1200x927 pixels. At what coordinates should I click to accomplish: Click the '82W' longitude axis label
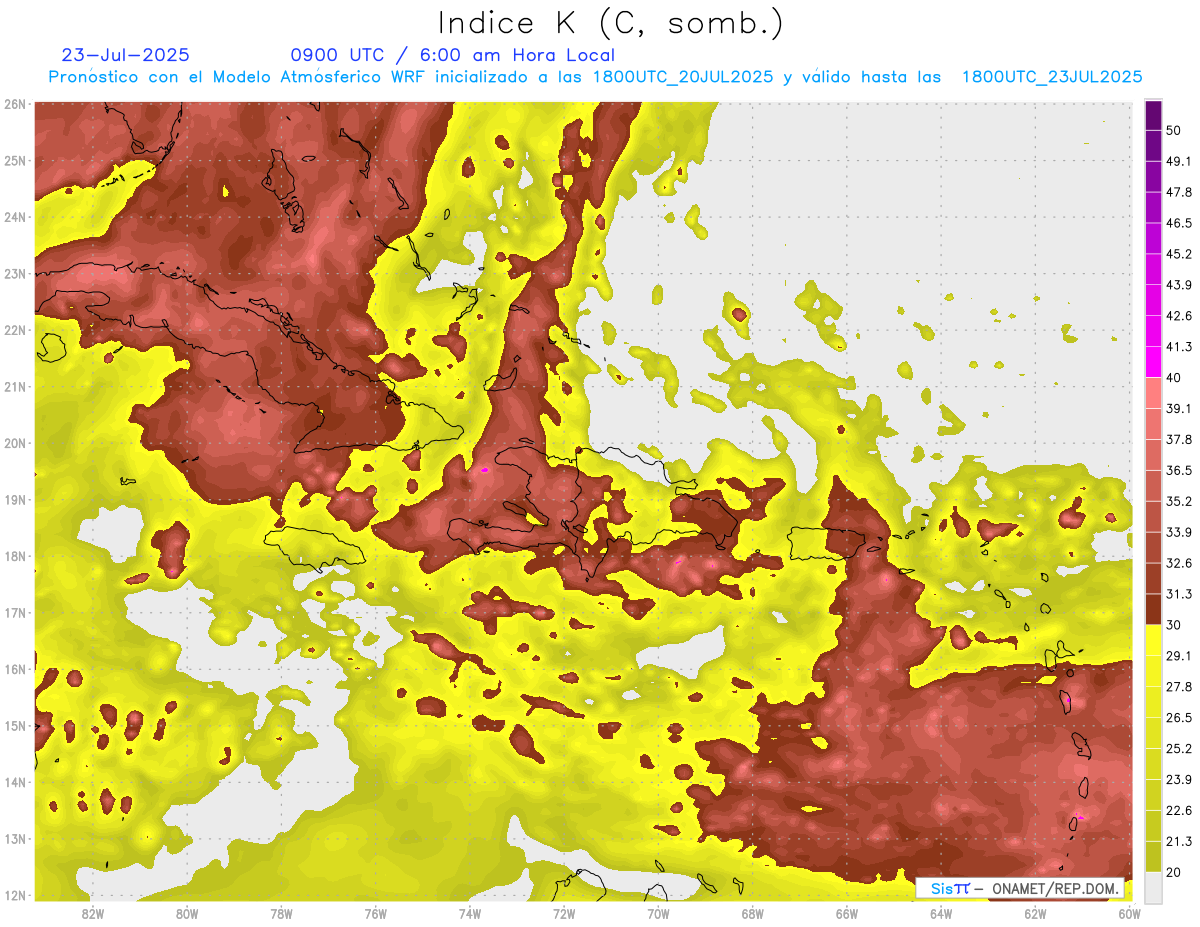92,913
